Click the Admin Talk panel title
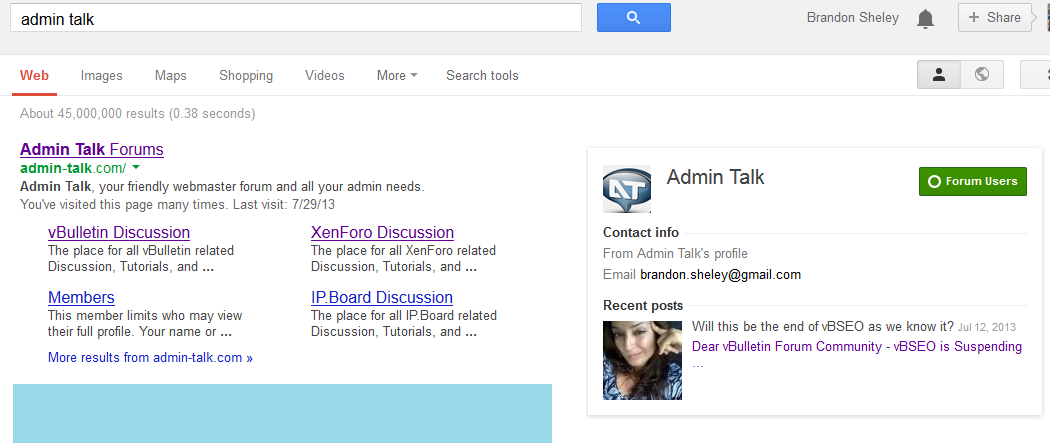Image resolution: width=1050 pixels, height=443 pixels. (x=715, y=177)
